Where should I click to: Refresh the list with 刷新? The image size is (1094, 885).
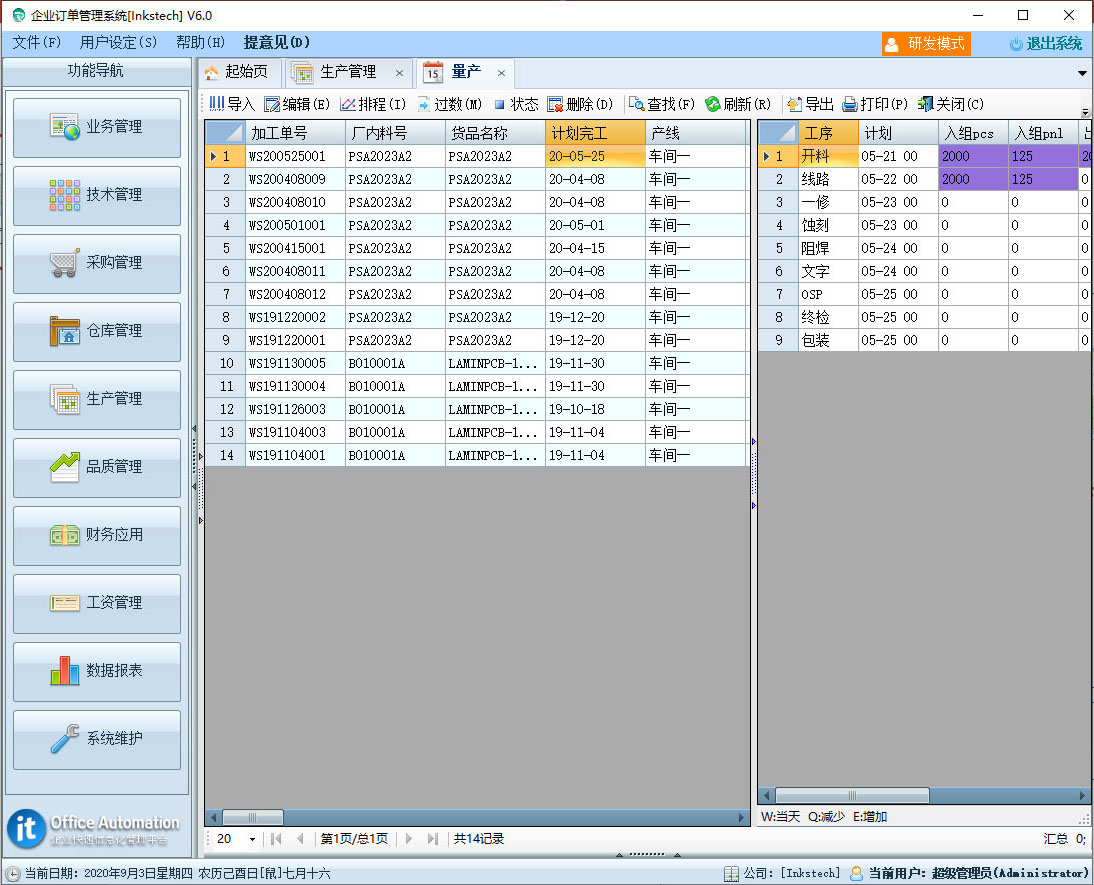tap(713, 104)
